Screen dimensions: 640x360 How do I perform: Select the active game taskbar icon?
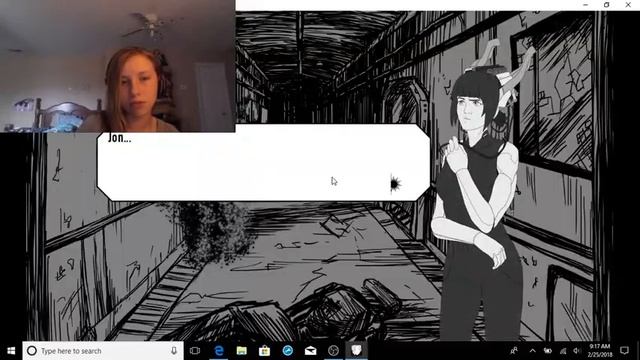[x=356, y=351]
